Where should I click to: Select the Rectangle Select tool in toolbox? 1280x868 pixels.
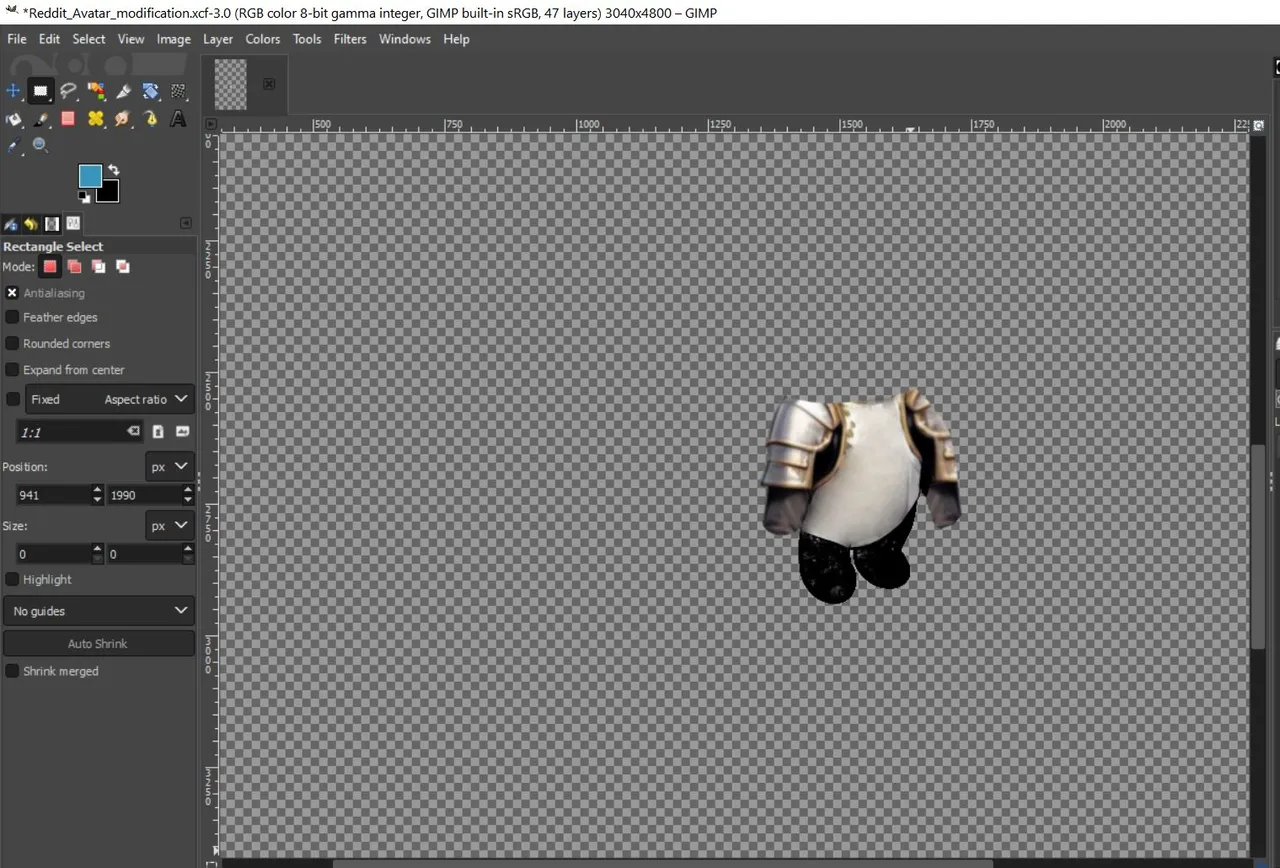point(40,91)
